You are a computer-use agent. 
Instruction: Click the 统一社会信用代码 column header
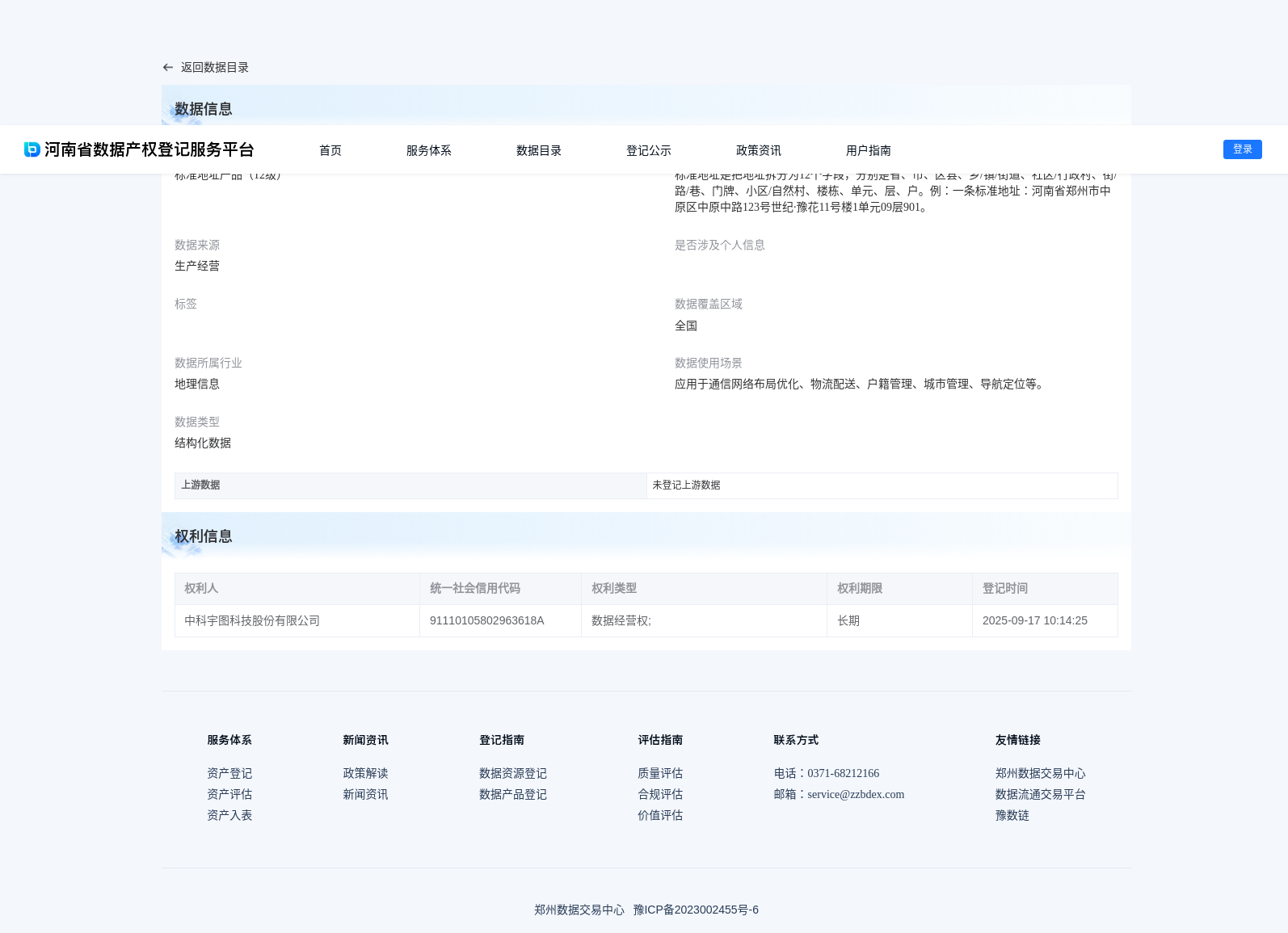click(x=501, y=589)
